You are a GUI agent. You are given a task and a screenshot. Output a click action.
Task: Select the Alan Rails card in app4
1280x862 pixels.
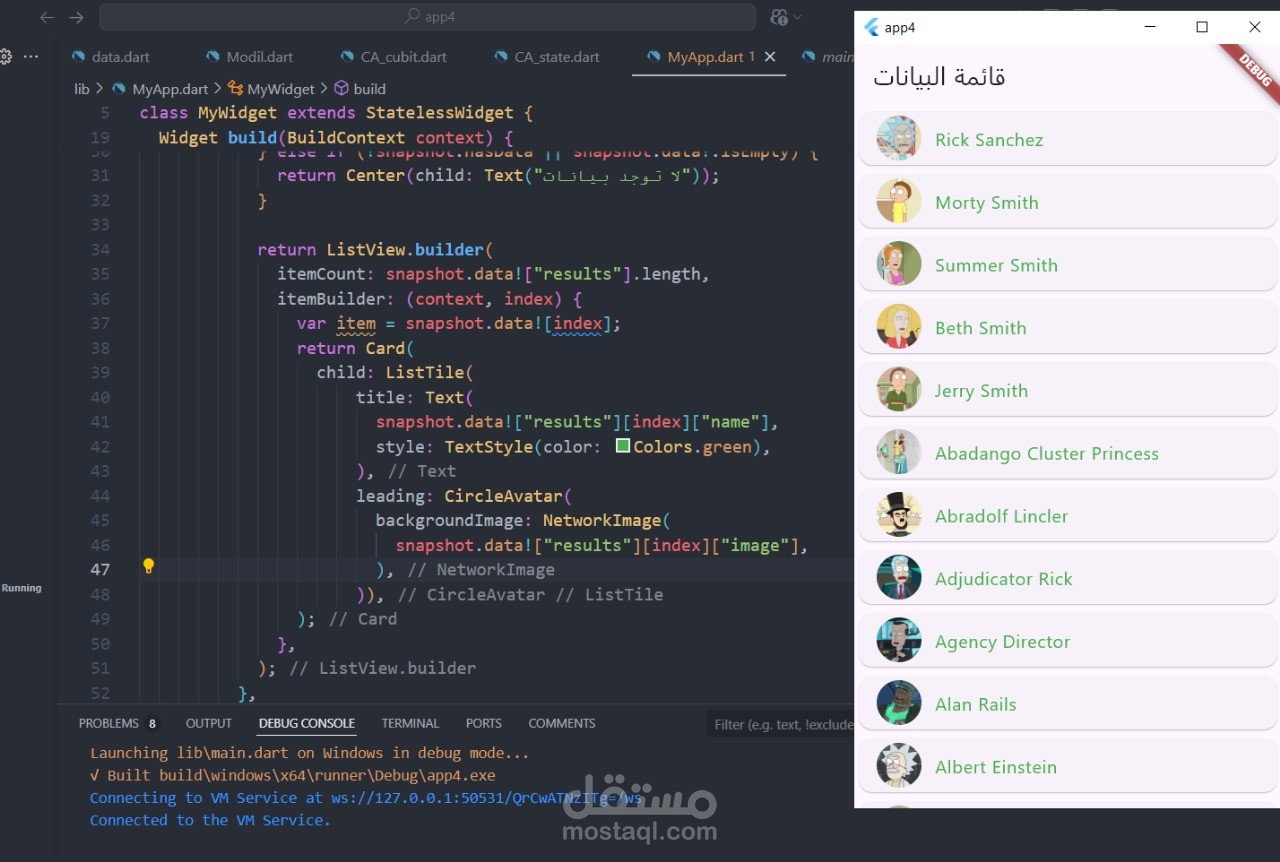(1068, 704)
